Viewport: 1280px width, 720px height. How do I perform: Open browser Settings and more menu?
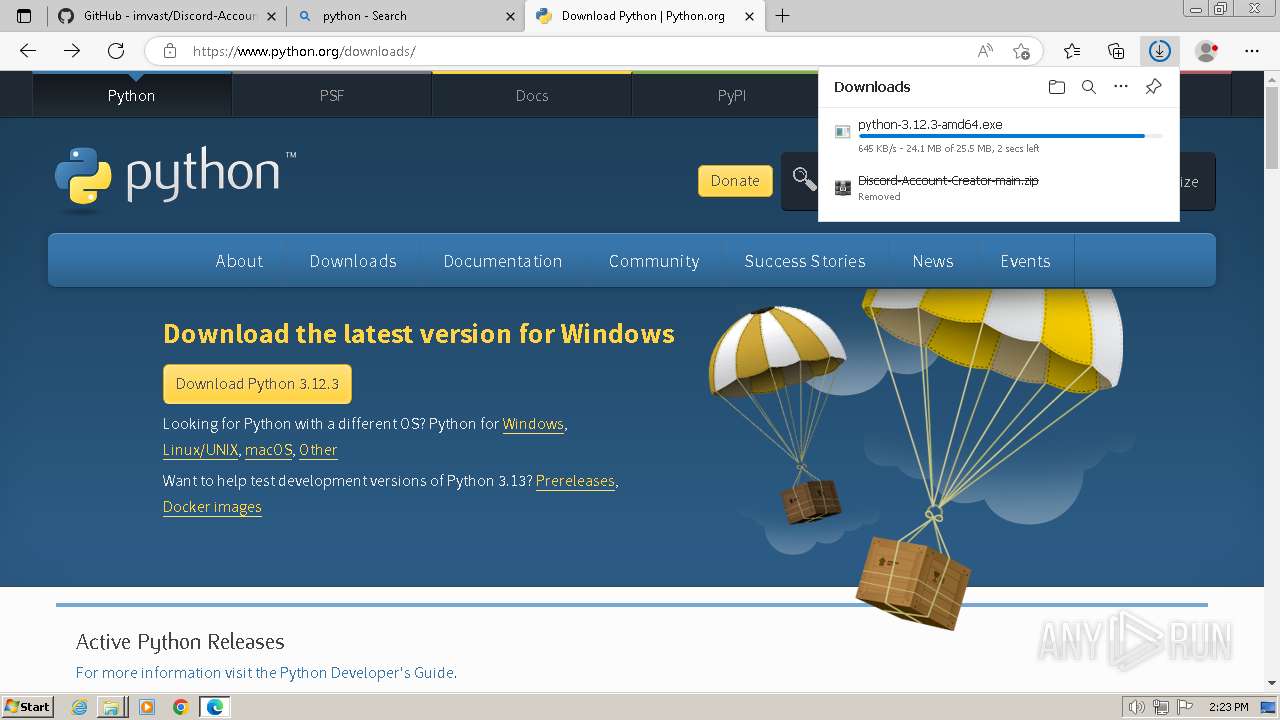click(1252, 51)
